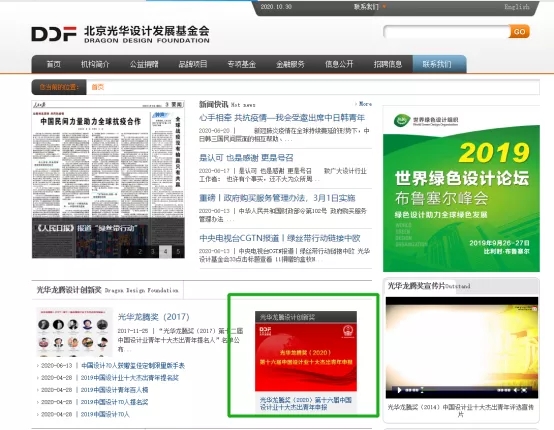Open the 公益捐赠 navigation menu

point(144,64)
